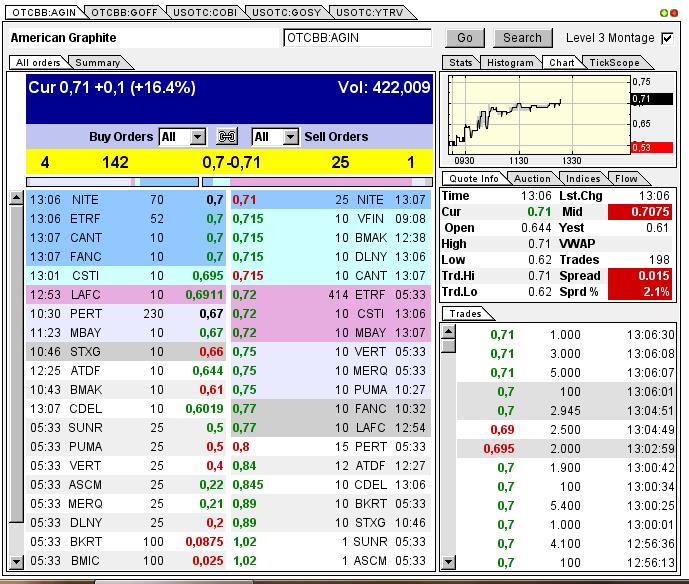Open the OTCBB:GOFF tab
The width and height of the screenshot is (689, 584).
(123, 13)
